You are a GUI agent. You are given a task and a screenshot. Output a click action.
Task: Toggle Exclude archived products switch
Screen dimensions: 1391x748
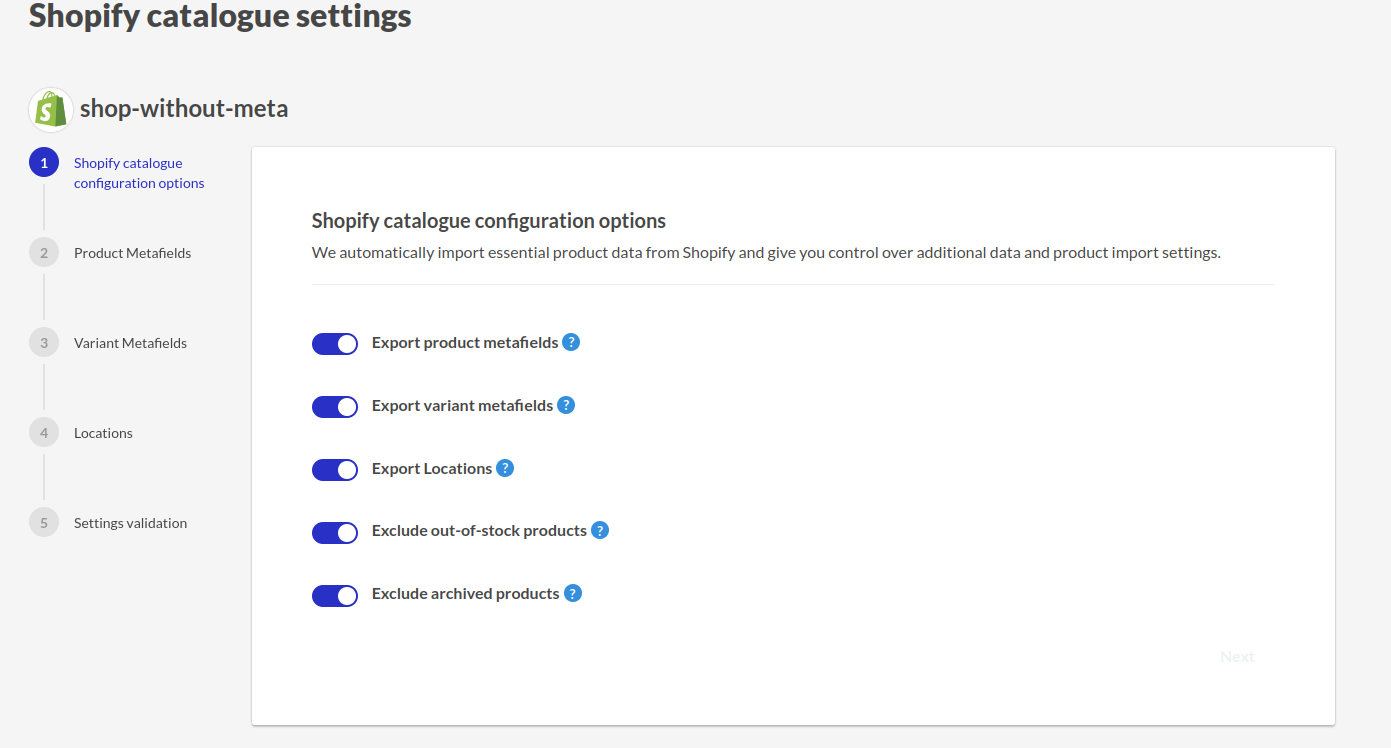click(x=335, y=596)
